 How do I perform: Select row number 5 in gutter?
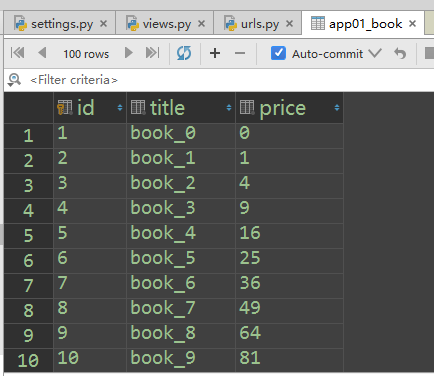point(29,236)
